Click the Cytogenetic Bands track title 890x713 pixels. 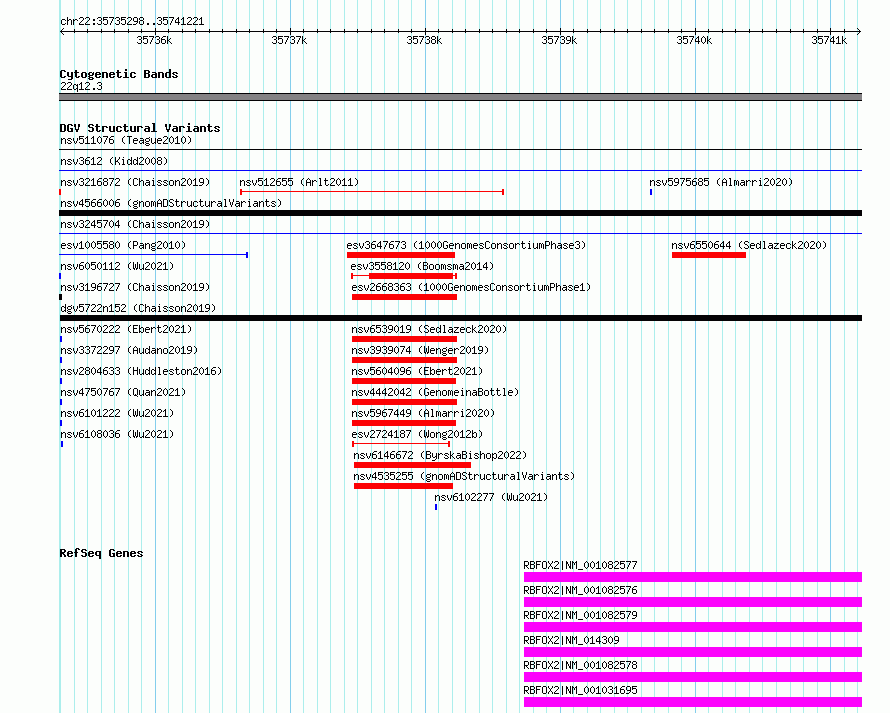point(119,74)
